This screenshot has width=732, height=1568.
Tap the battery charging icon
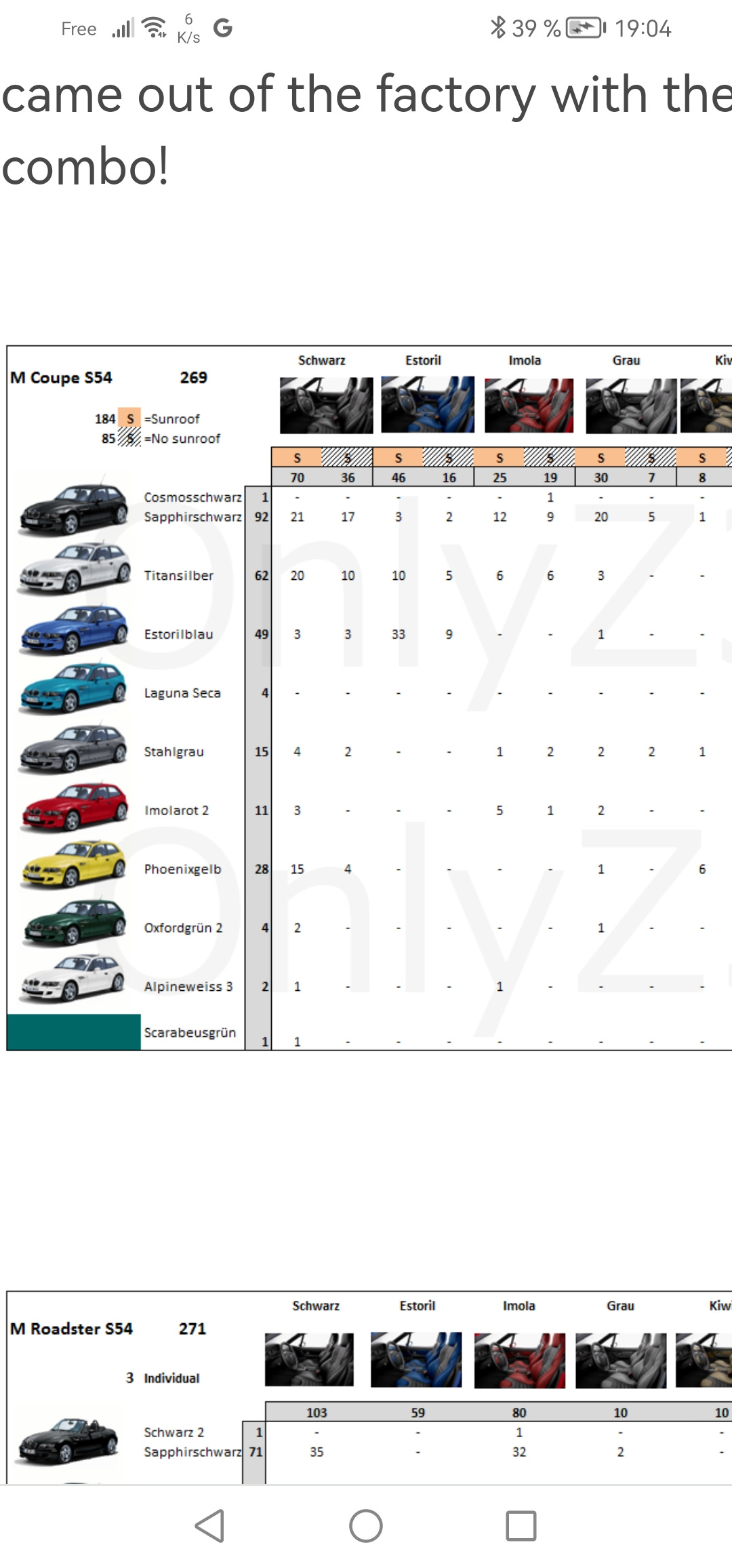click(x=586, y=28)
